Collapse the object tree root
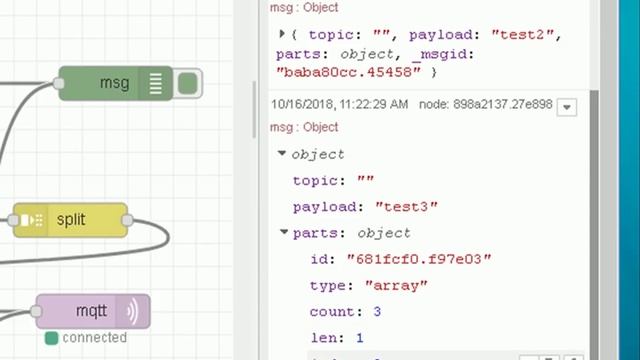The image size is (640, 360). tap(282, 153)
